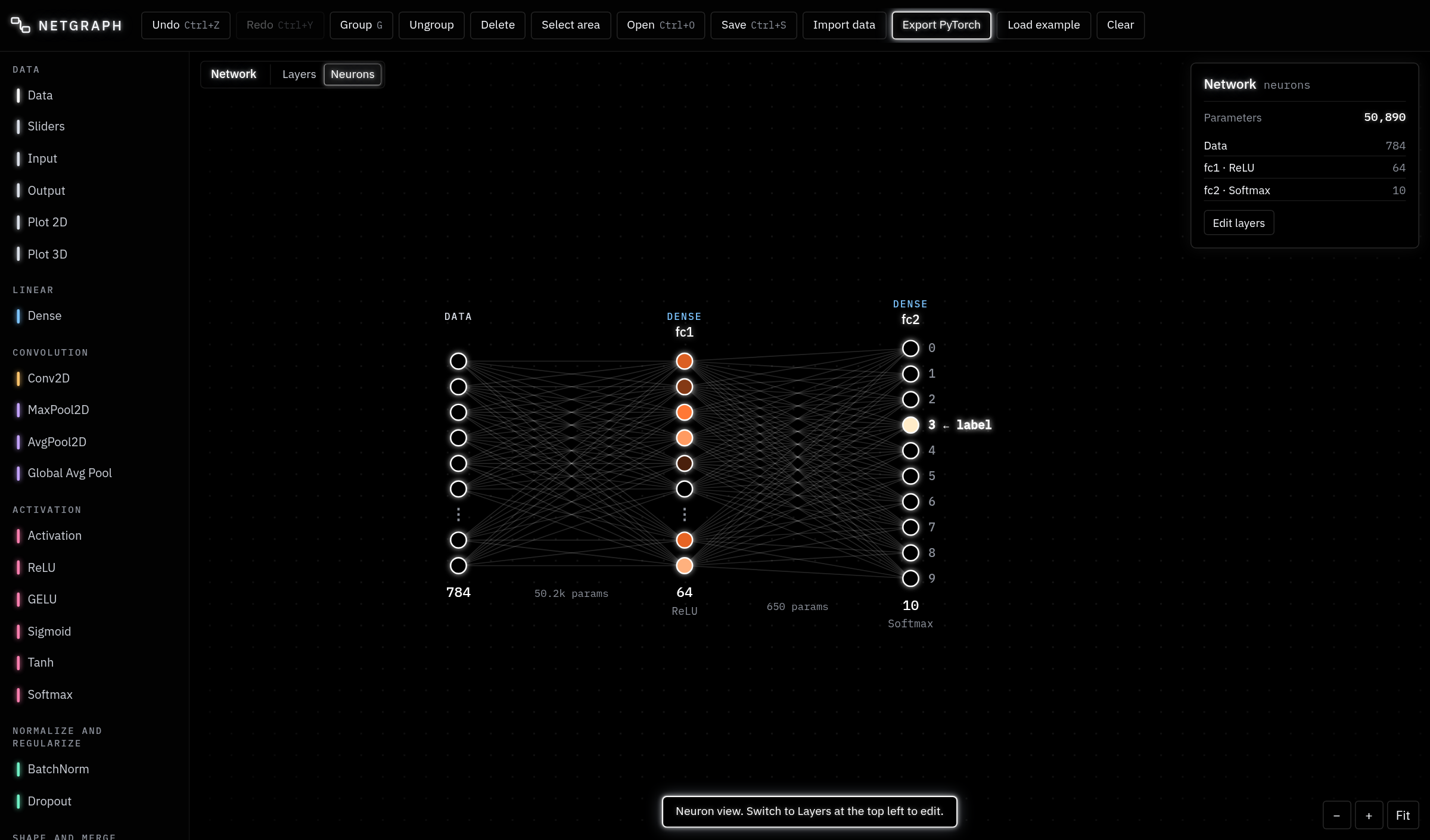This screenshot has width=1430, height=840.
Task: Load an example network
Action: coord(1044,25)
